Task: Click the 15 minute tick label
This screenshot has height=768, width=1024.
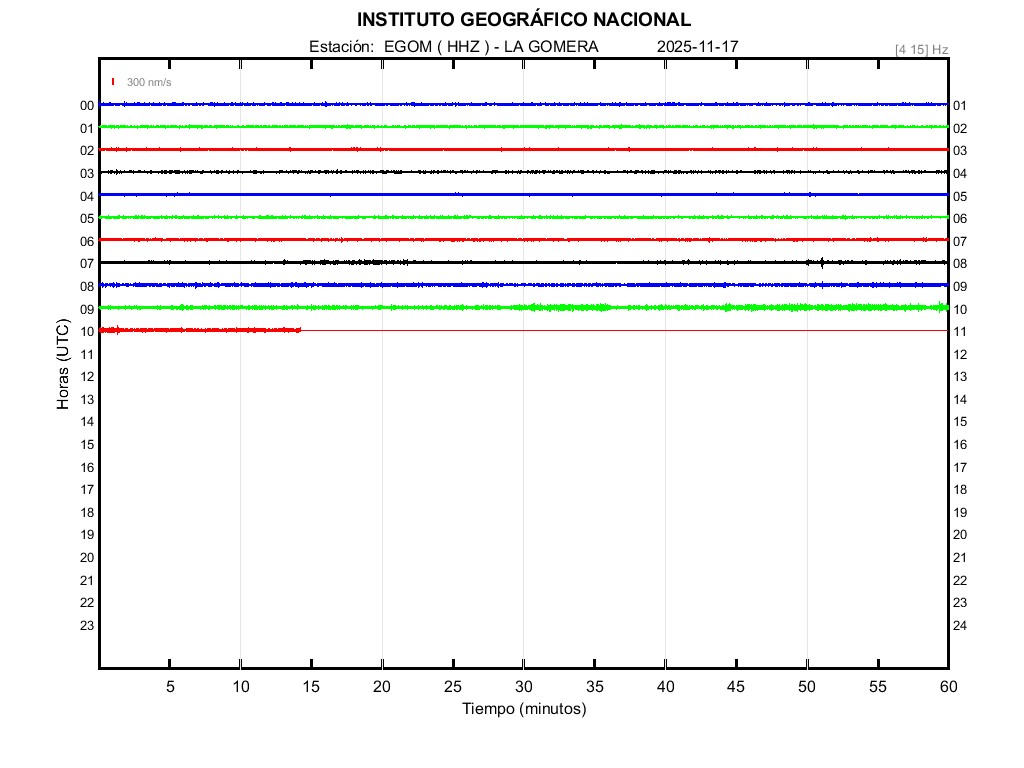Action: click(311, 687)
